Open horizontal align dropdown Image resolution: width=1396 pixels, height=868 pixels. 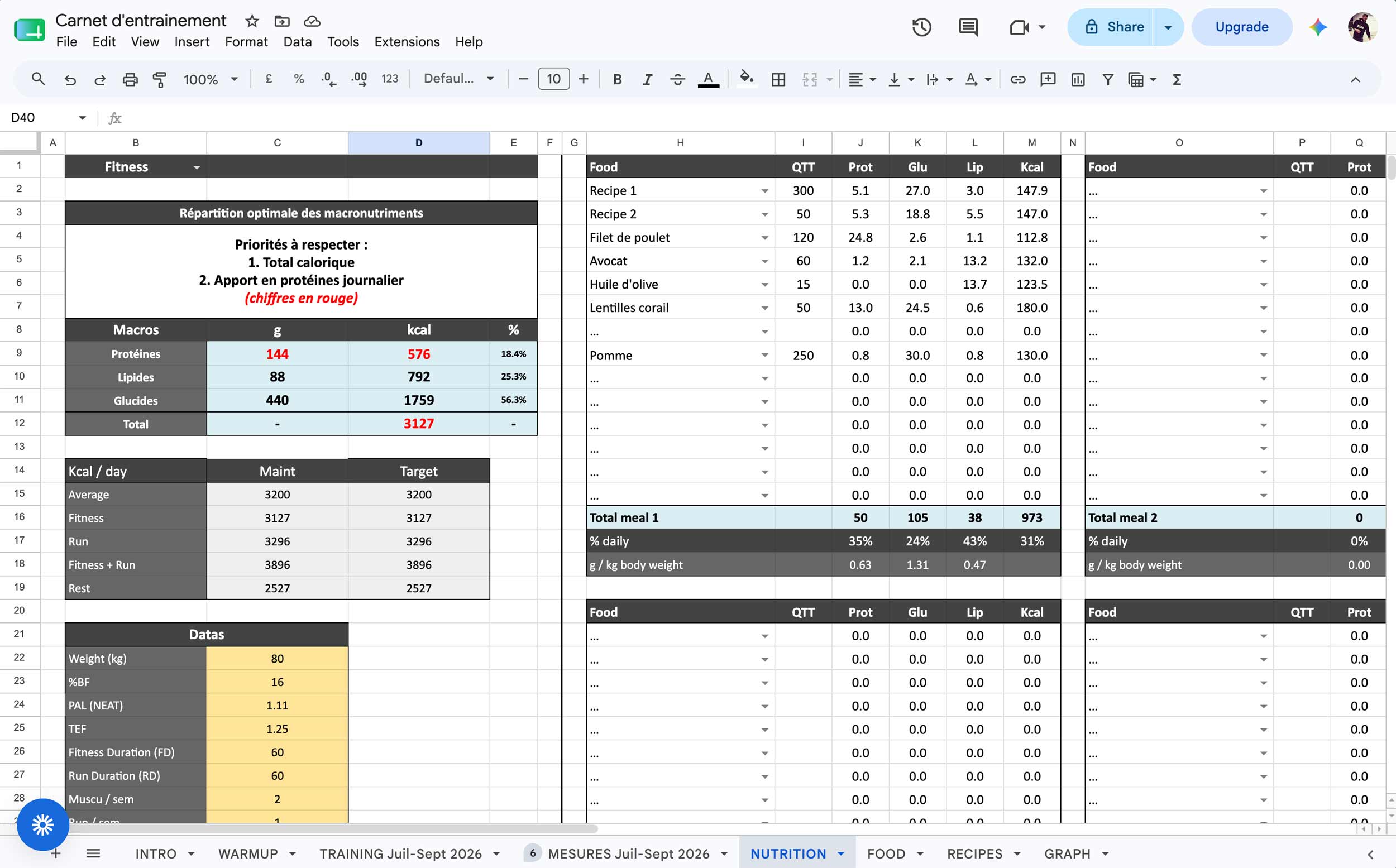click(x=862, y=79)
